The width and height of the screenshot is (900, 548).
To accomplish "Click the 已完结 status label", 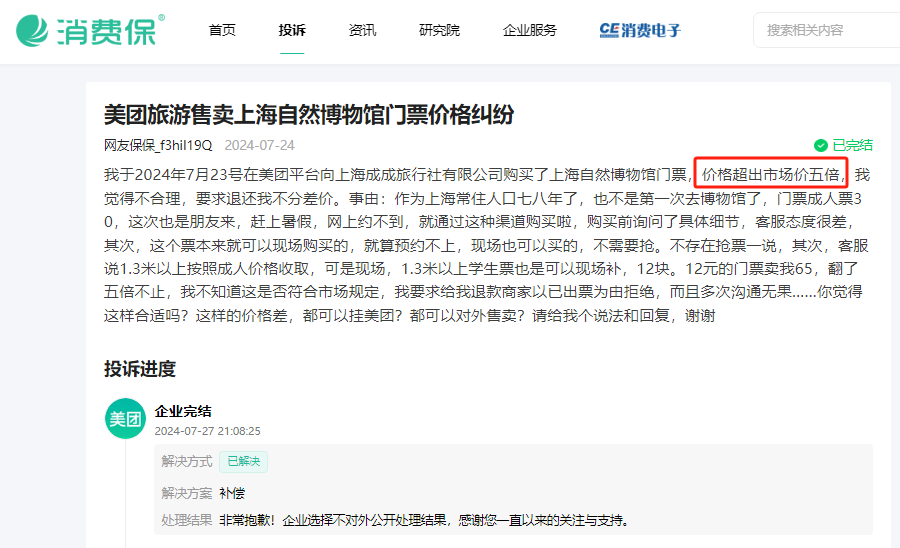I will pos(852,145).
